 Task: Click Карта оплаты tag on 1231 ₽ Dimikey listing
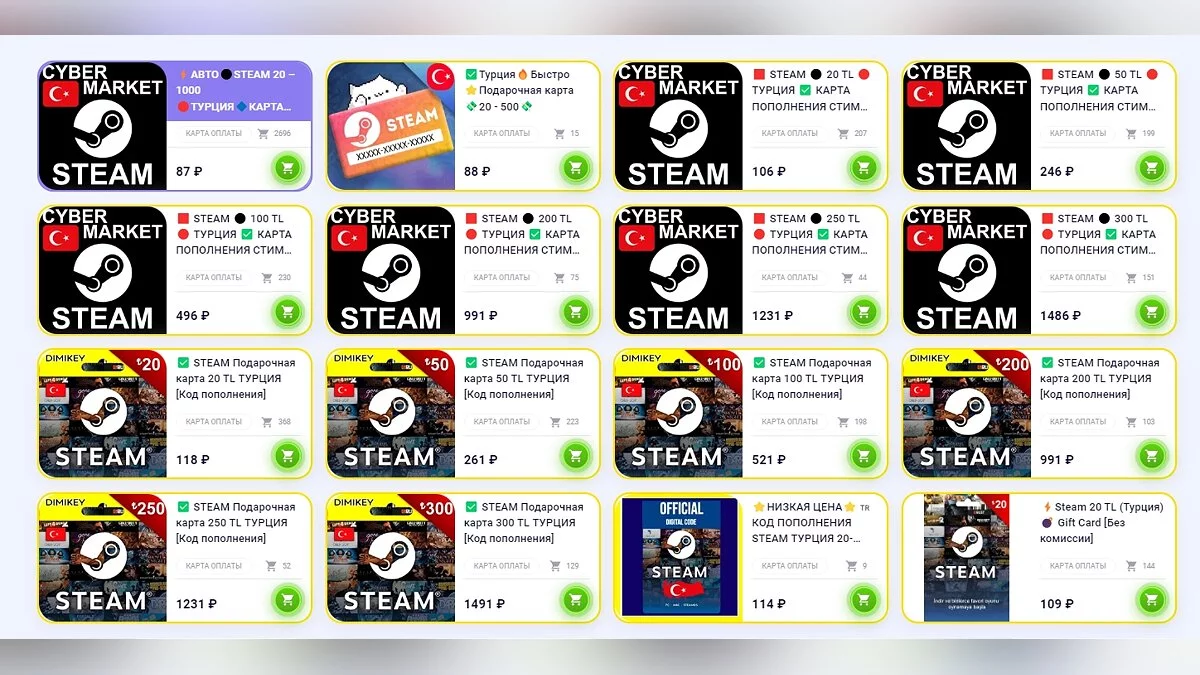pos(214,565)
